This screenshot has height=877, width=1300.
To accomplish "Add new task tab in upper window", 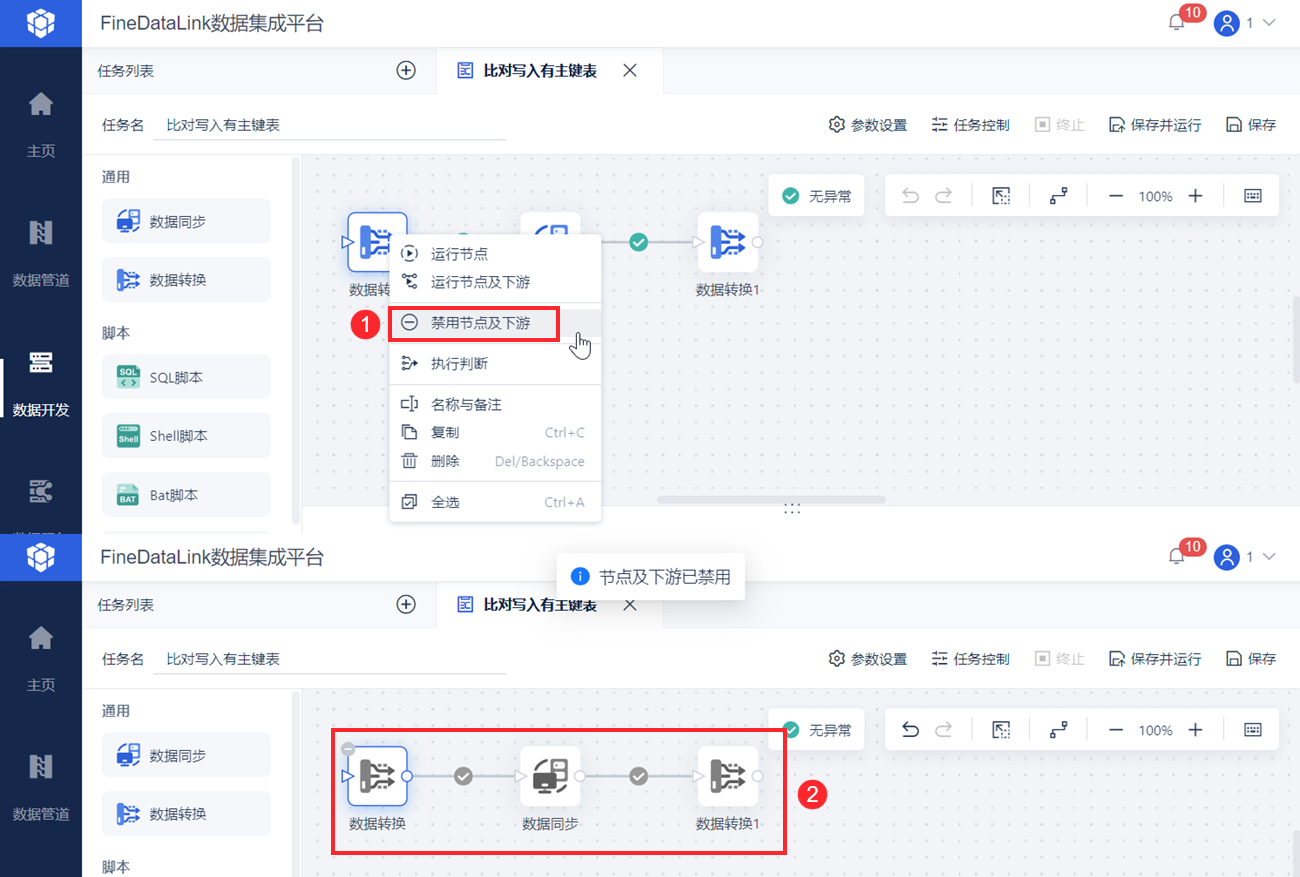I will click(406, 70).
